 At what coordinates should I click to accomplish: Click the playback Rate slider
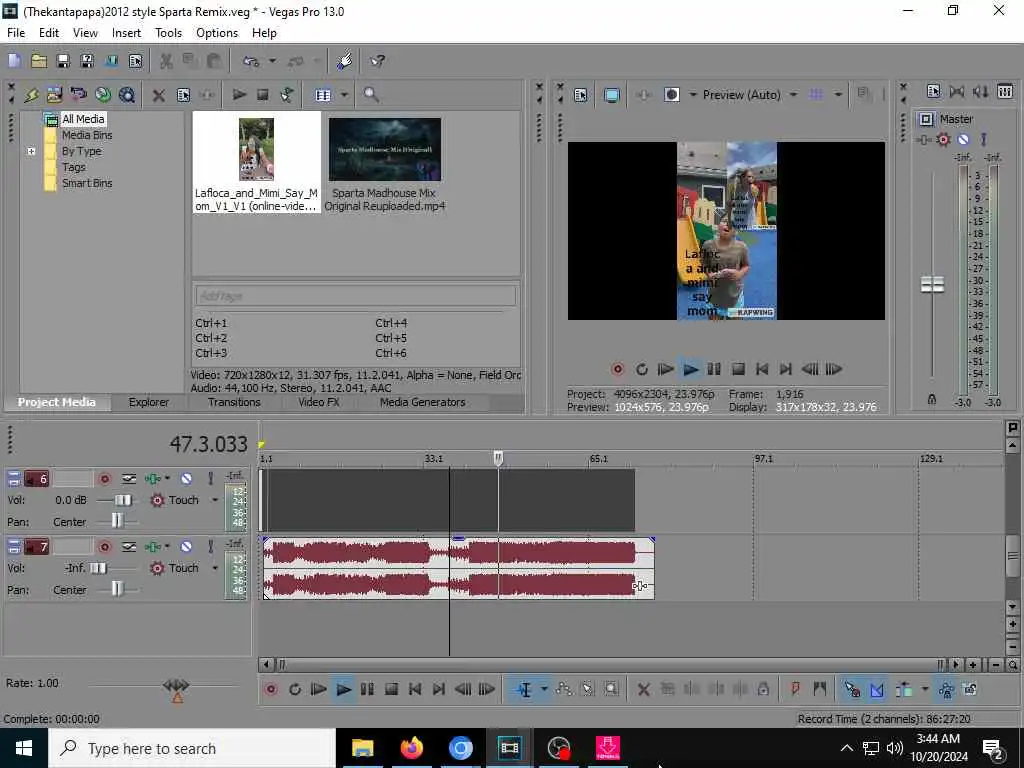[x=176, y=685]
